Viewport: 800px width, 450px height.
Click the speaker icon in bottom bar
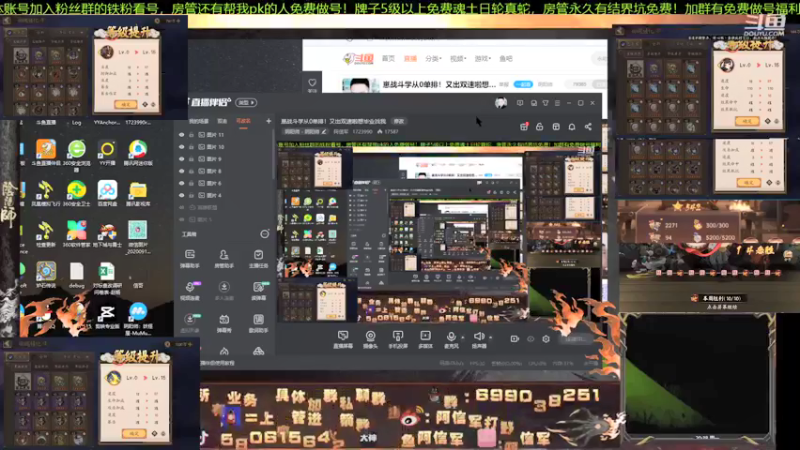pyautogui.click(x=479, y=336)
